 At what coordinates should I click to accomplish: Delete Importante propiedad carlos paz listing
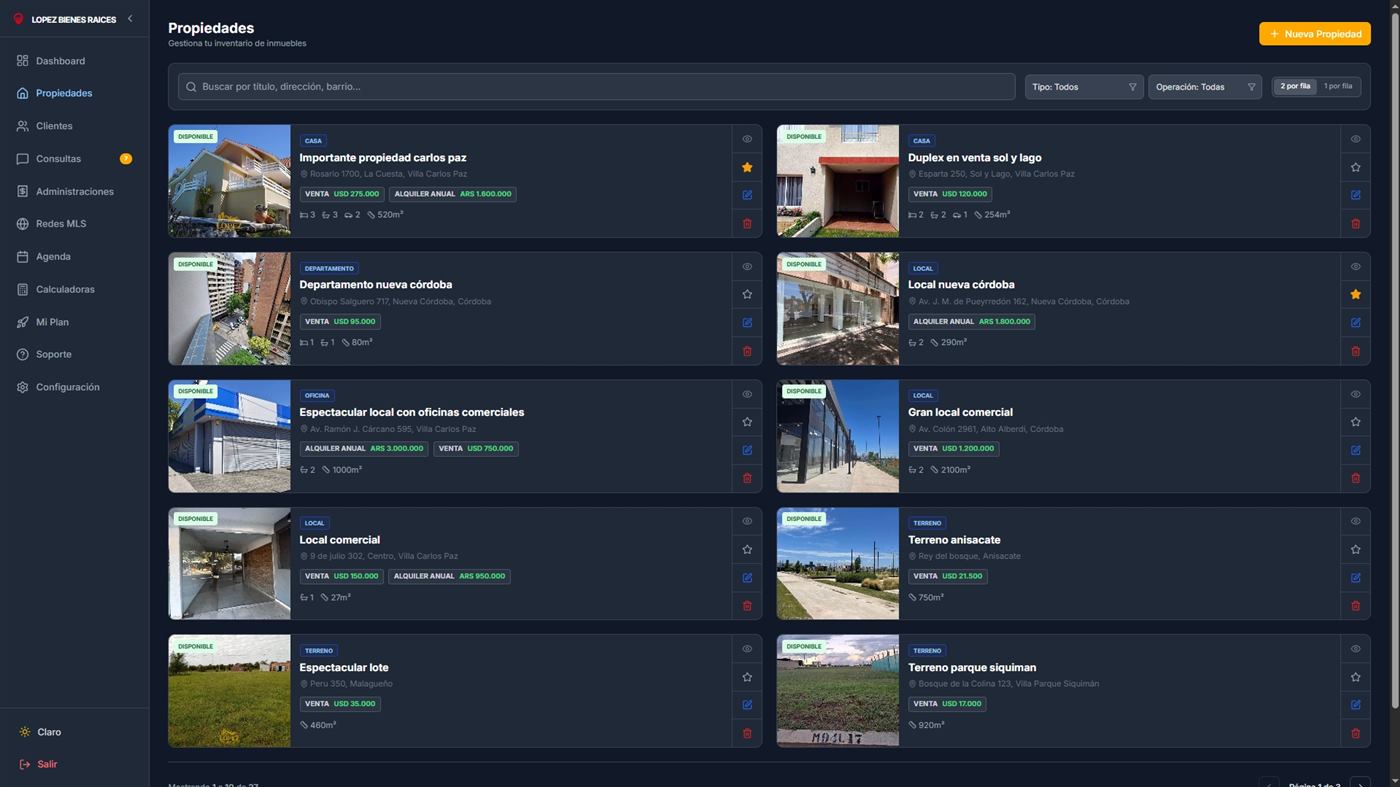(x=747, y=223)
